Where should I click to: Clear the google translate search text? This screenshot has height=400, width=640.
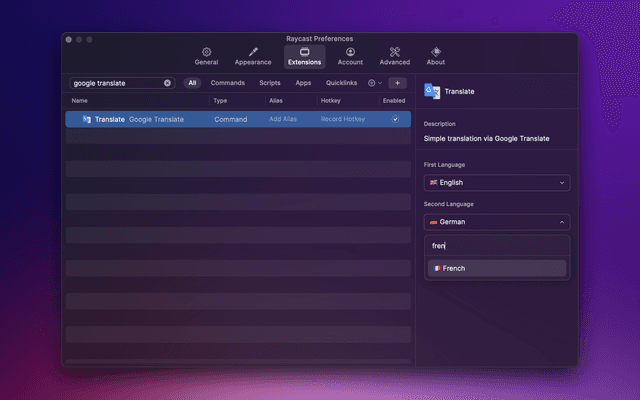pos(167,83)
